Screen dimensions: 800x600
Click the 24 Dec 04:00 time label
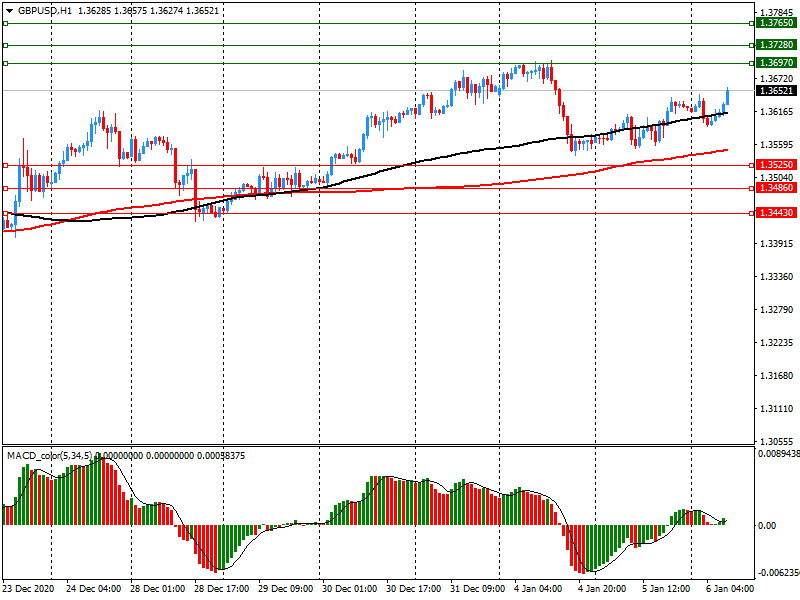pos(93,589)
